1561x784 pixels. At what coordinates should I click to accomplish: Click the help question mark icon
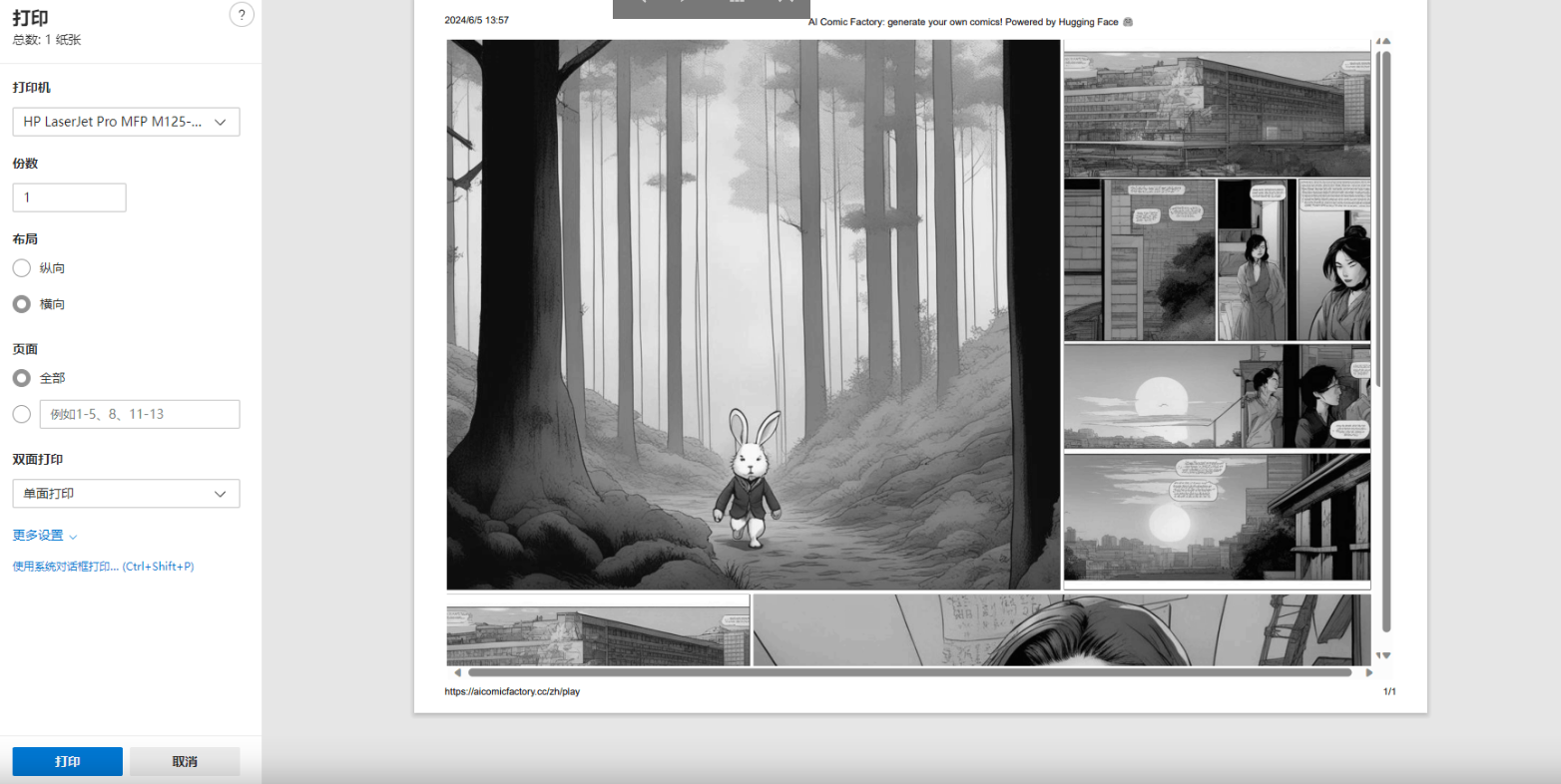click(x=242, y=15)
